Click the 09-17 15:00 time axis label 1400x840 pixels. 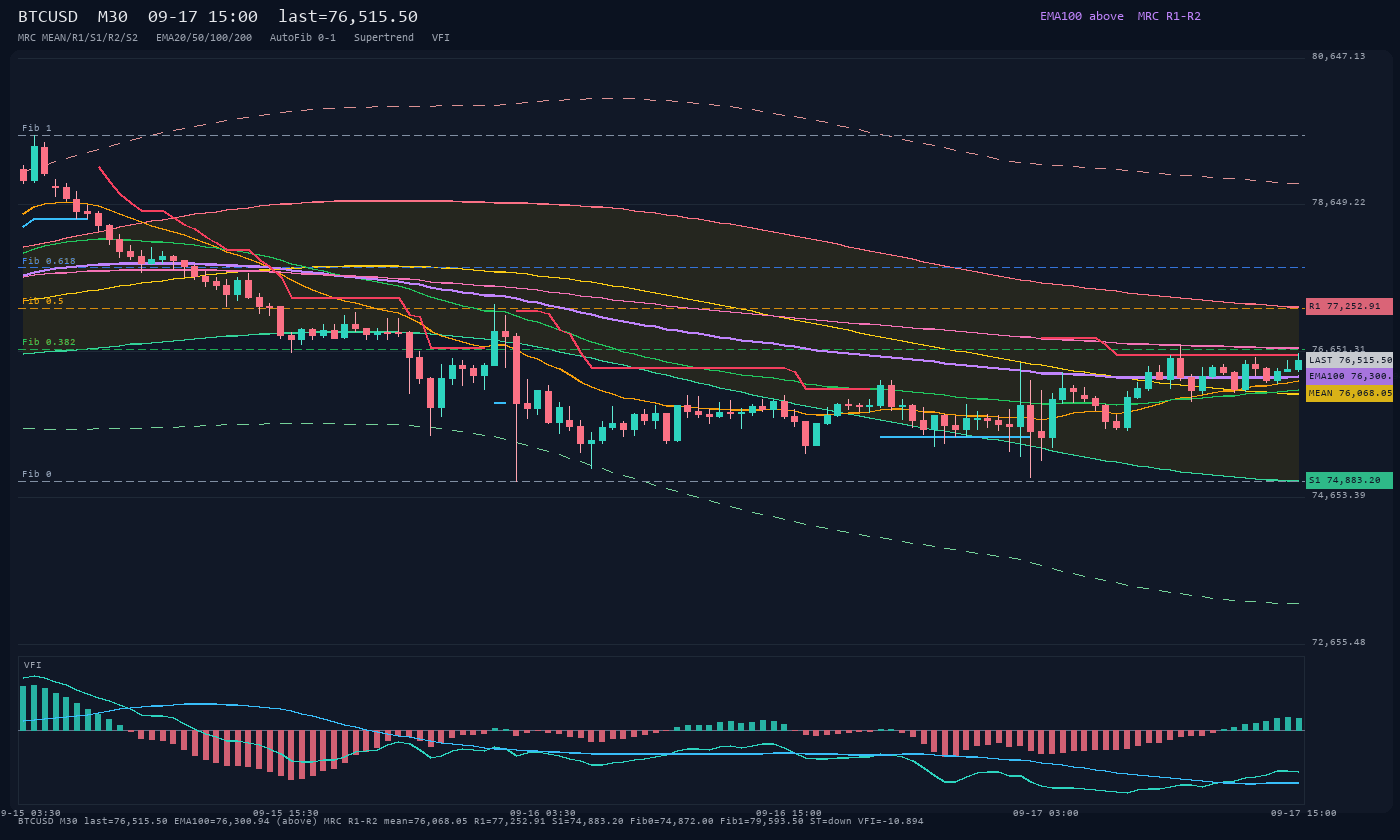[x=1303, y=813]
